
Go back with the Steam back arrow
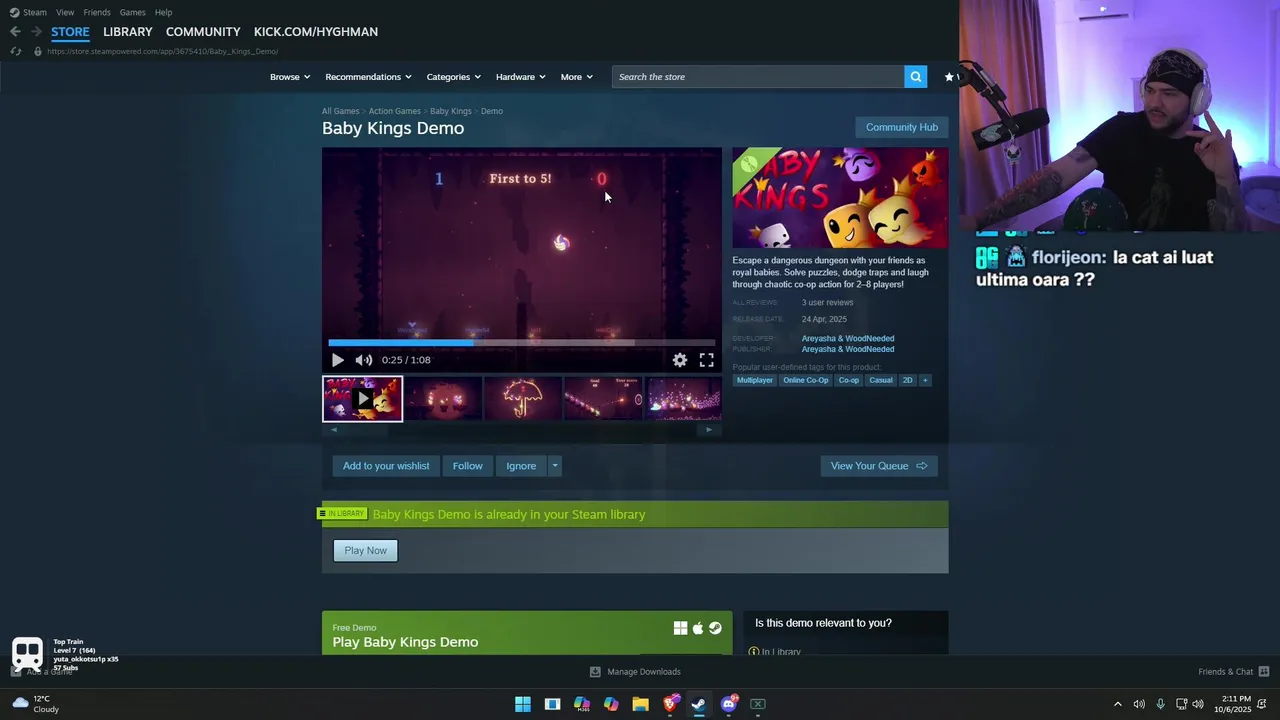pyautogui.click(x=15, y=32)
